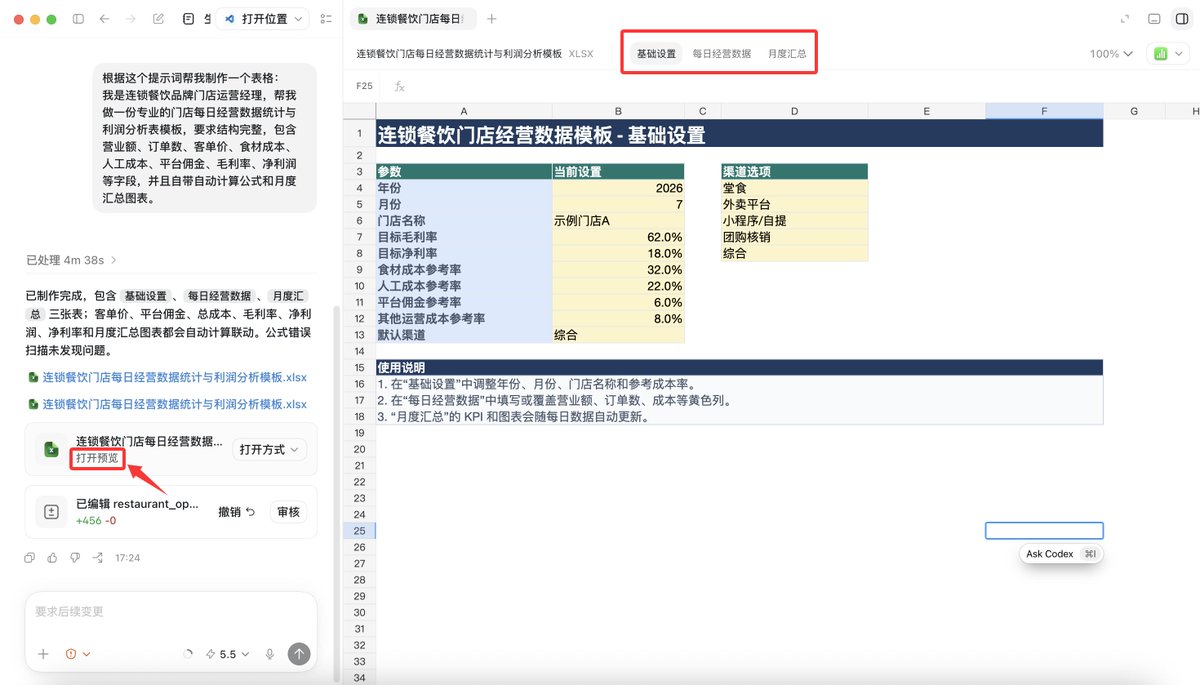Open the 5.5 model selector dropdown
Screen dimensions: 1200x685
227,654
